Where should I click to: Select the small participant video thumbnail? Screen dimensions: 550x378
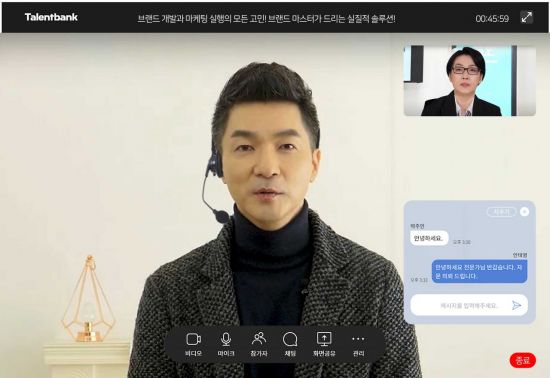(470, 81)
